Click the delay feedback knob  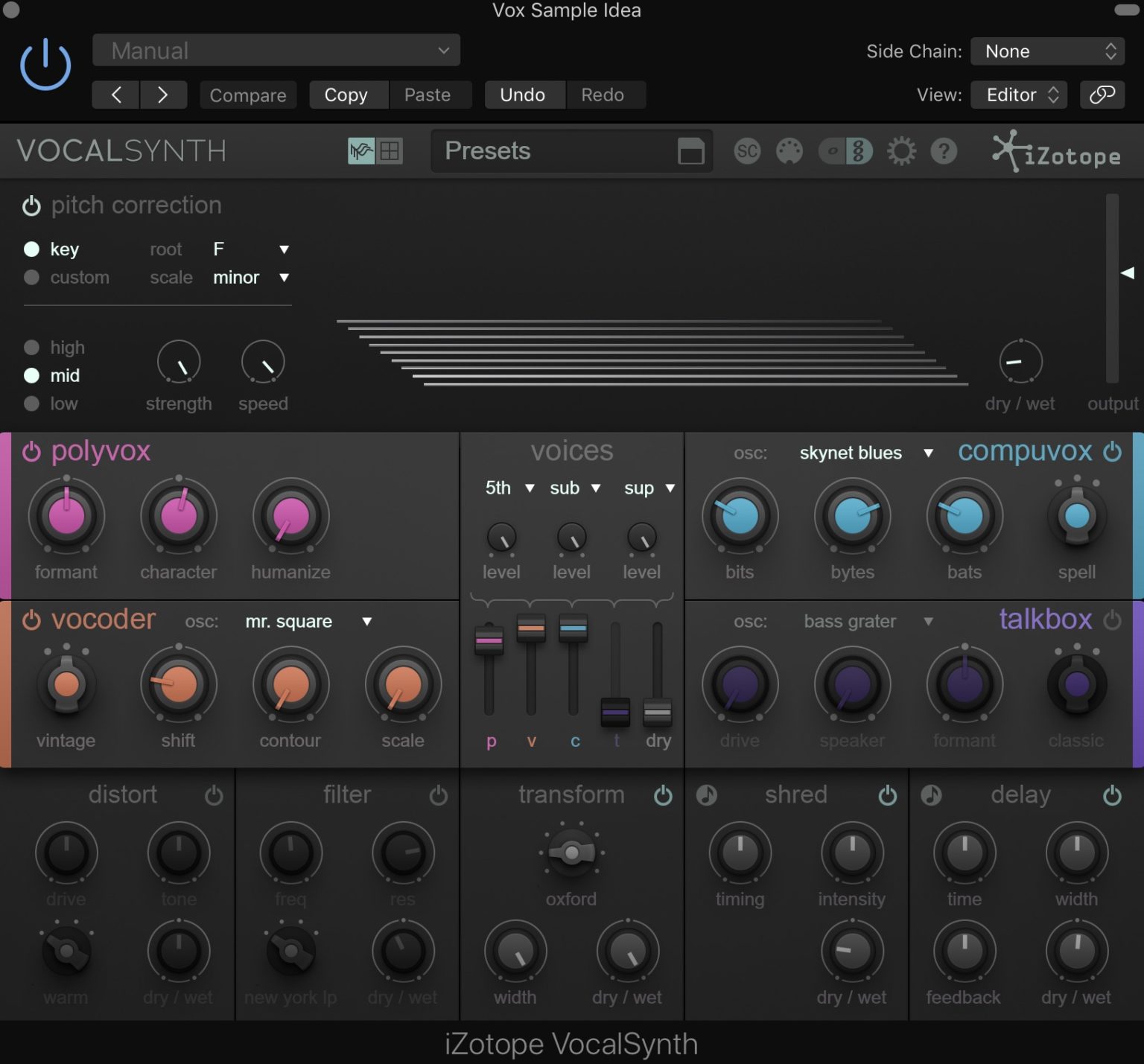[965, 951]
